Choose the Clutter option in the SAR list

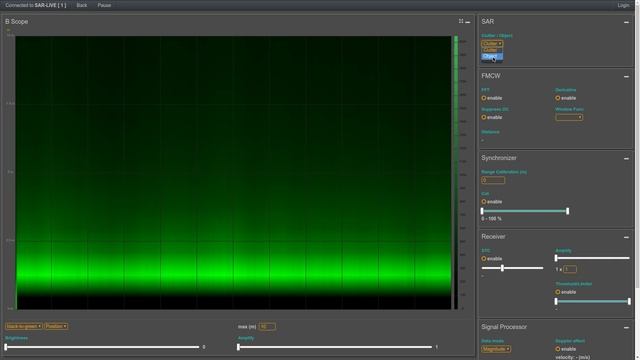point(492,50)
